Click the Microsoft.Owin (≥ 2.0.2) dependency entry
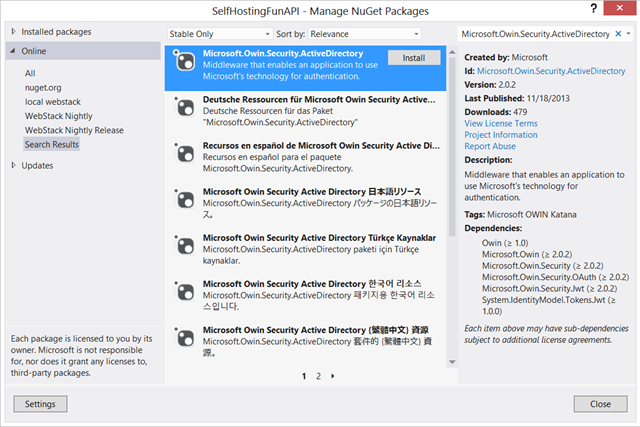 pos(527,254)
